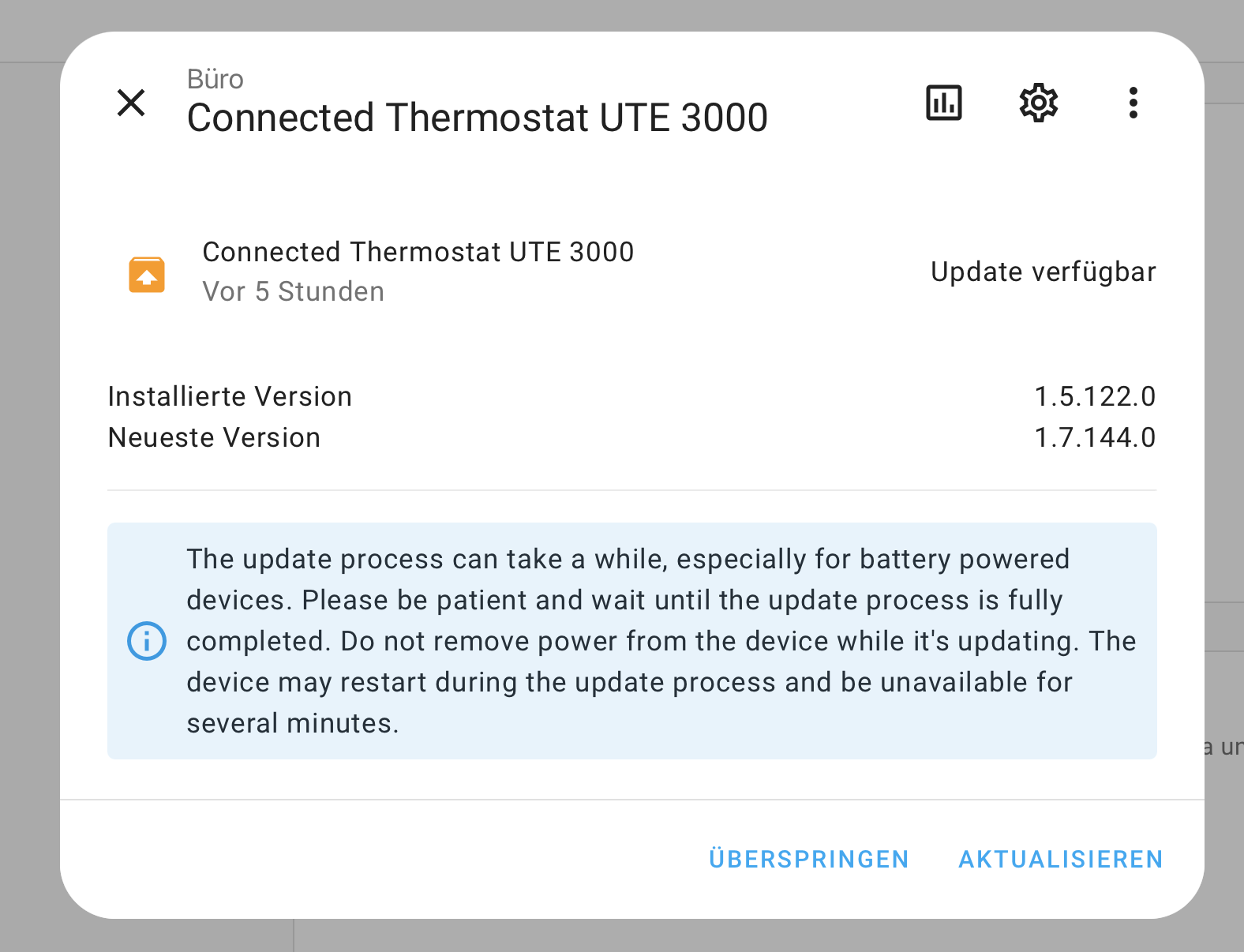Click the dimmed backdrop above the dialog
Image resolution: width=1244 pixels, height=952 pixels.
622,14
